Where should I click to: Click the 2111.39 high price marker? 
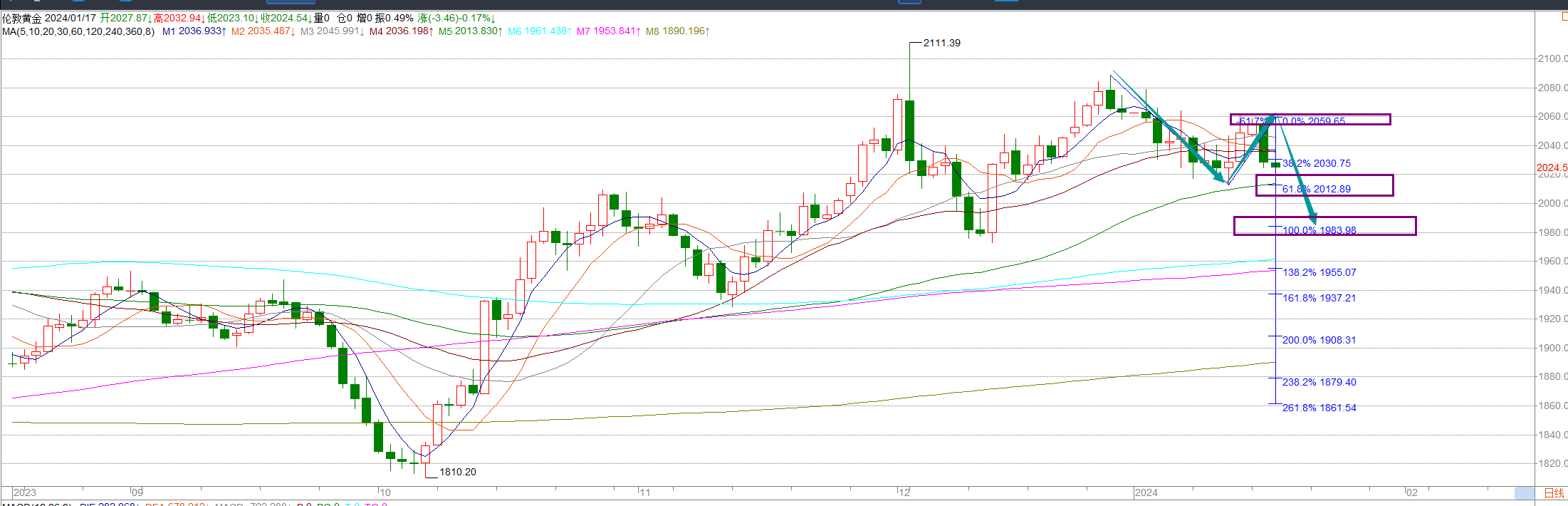tap(941, 43)
